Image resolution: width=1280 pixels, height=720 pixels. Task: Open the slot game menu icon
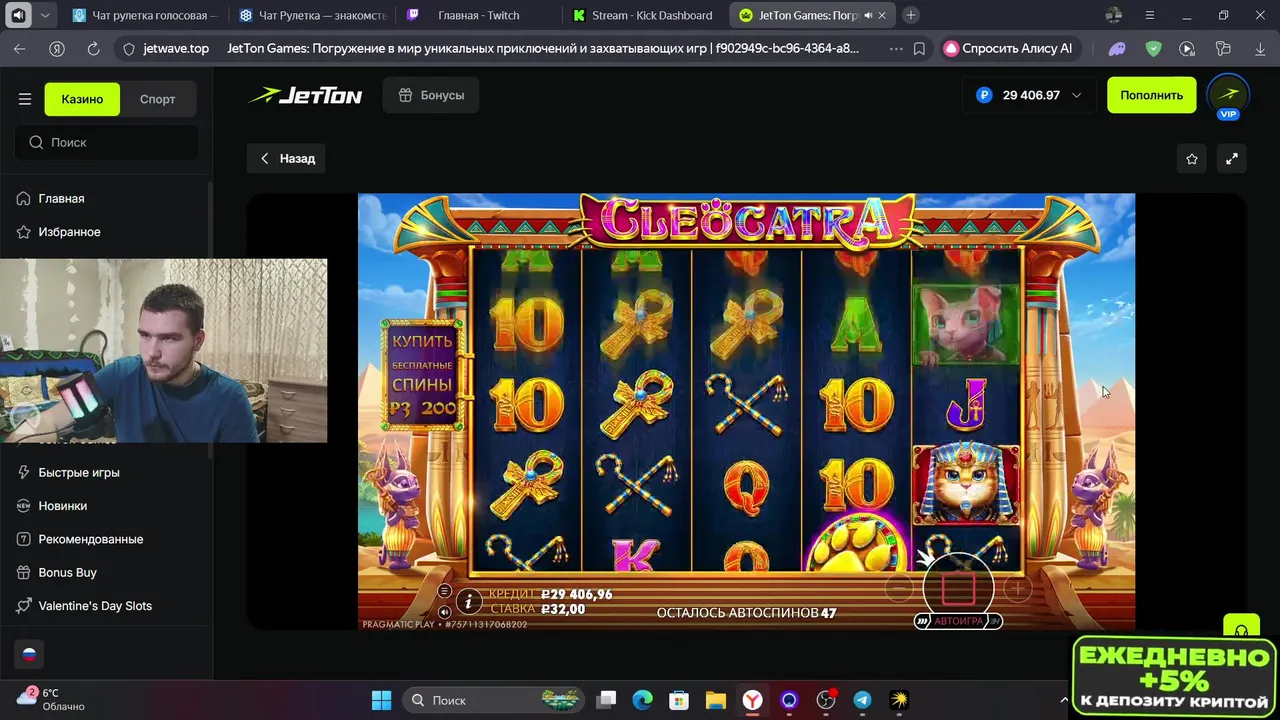click(x=445, y=591)
